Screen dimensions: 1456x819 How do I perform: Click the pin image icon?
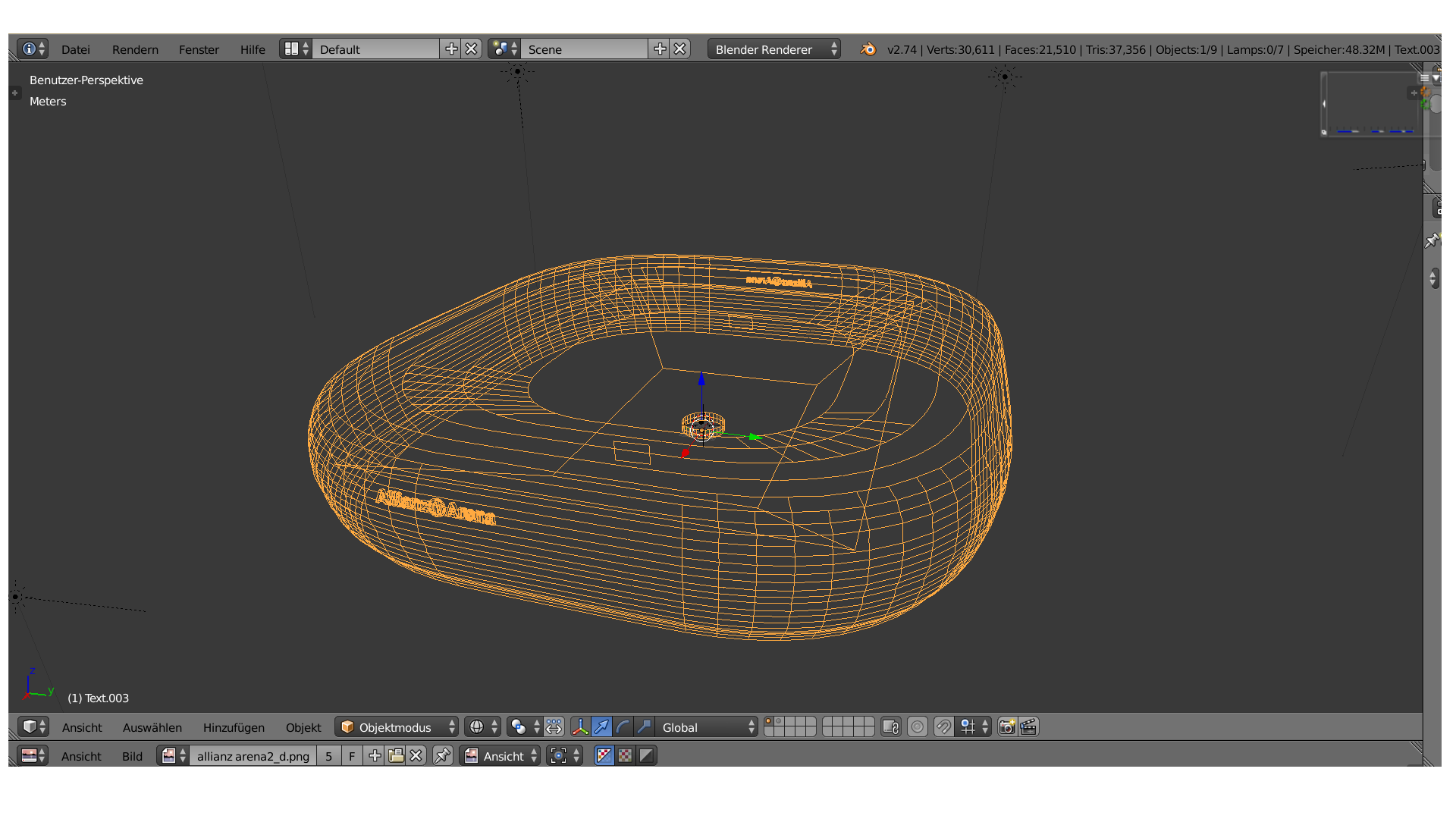(443, 756)
